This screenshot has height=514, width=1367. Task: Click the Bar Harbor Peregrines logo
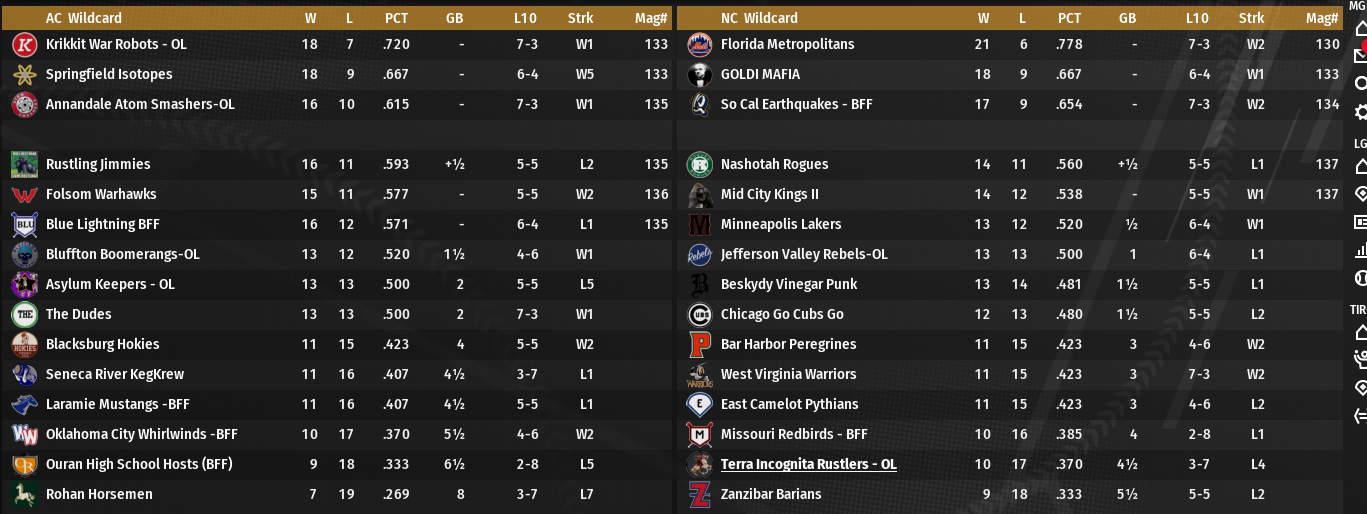click(x=699, y=345)
